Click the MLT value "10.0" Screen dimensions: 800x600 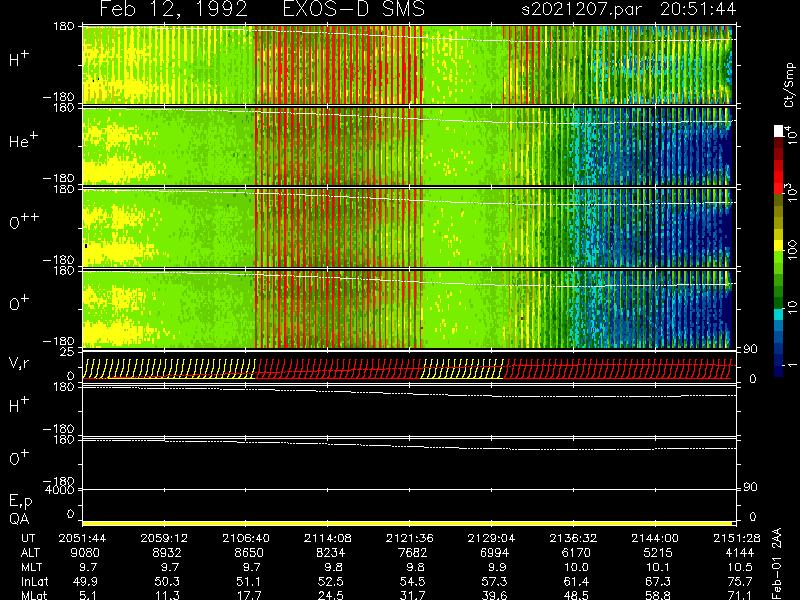coord(576,567)
